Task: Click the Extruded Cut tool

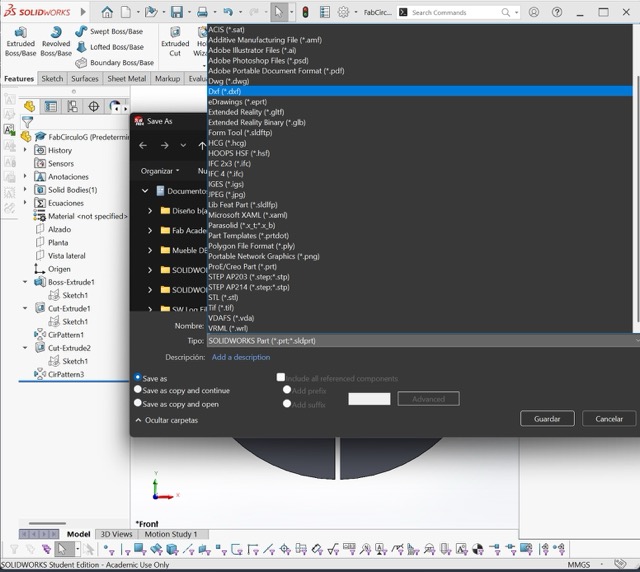Action: click(x=175, y=42)
